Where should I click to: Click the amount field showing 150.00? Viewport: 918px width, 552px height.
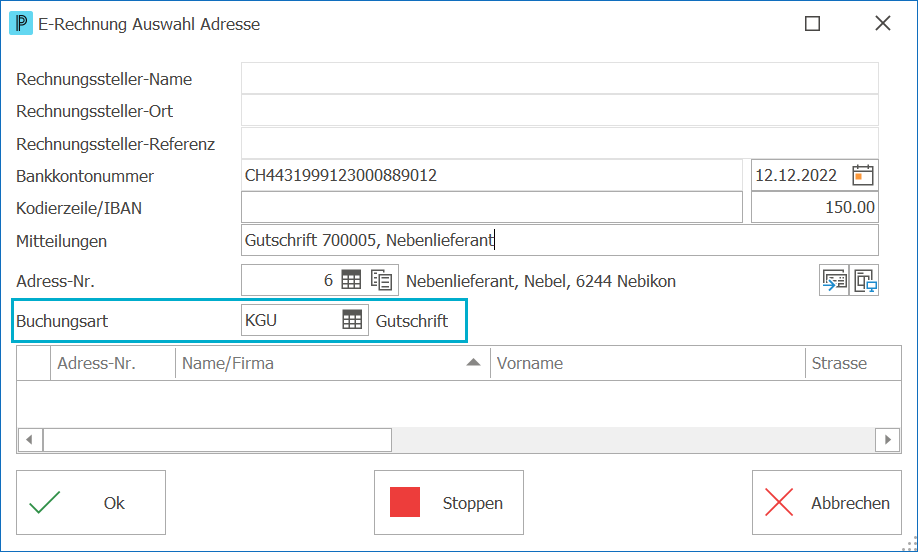coord(815,207)
